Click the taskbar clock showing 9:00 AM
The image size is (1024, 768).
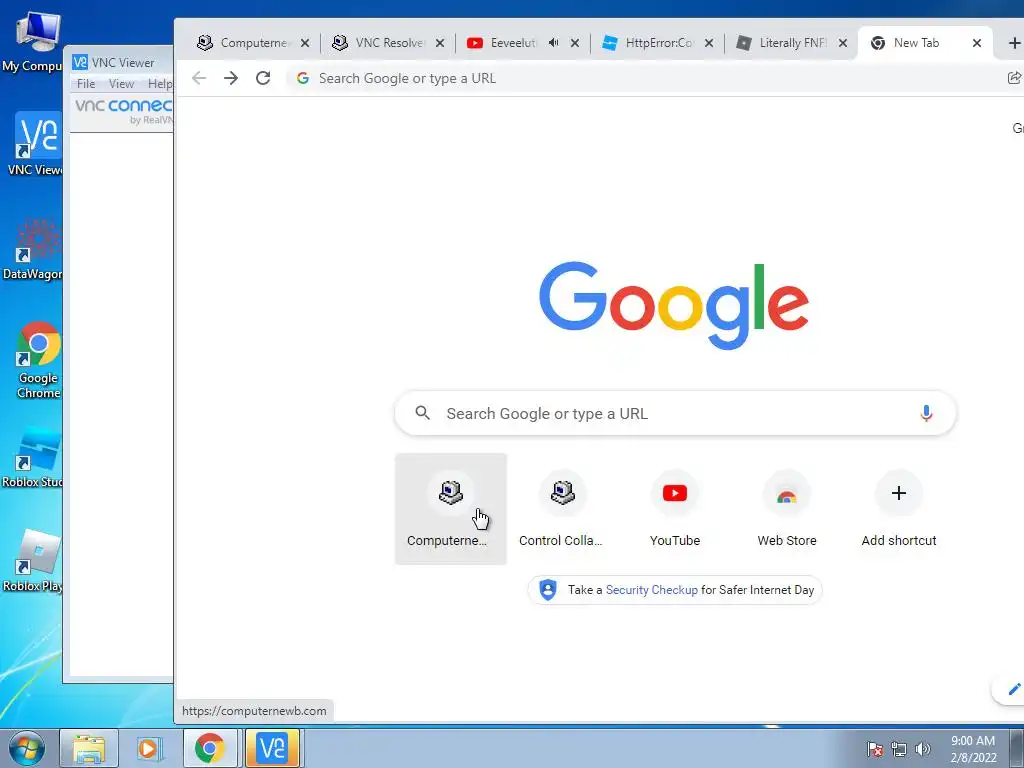coord(973,749)
